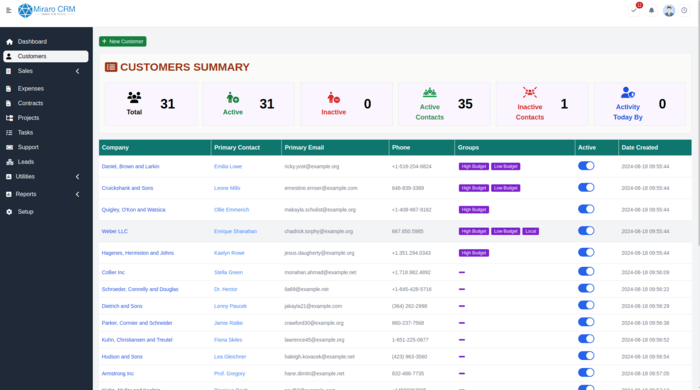The width and height of the screenshot is (700, 390).
Task: Expand the Sales submenu chevron
Action: (78, 71)
